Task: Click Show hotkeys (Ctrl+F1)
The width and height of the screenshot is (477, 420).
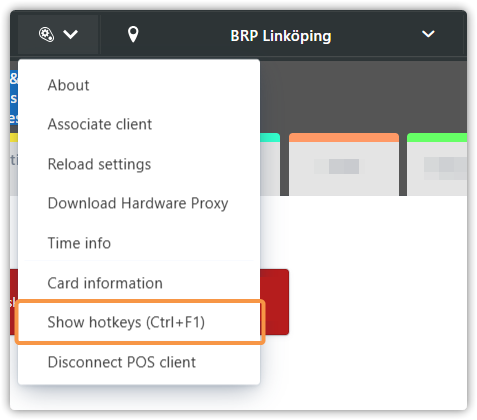Action: pyautogui.click(x=139, y=322)
